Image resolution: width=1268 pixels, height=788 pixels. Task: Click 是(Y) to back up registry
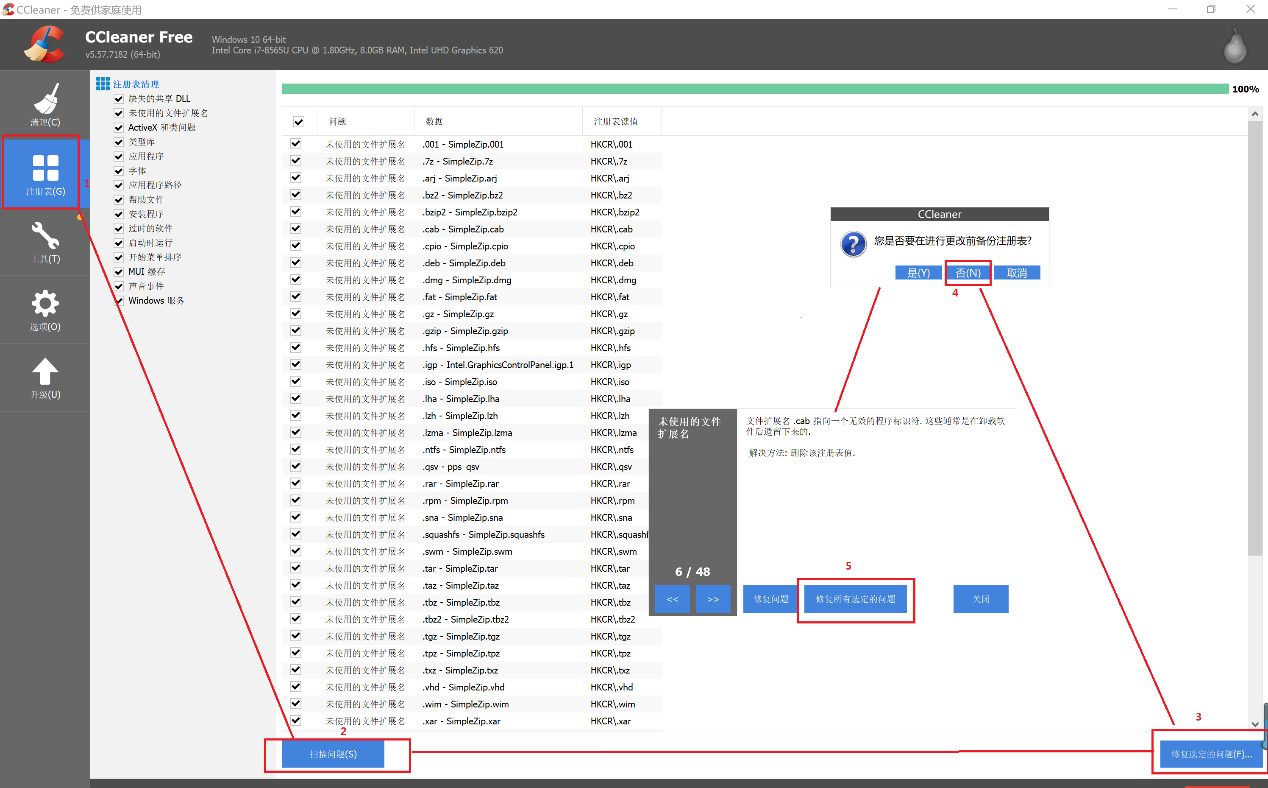click(x=918, y=273)
